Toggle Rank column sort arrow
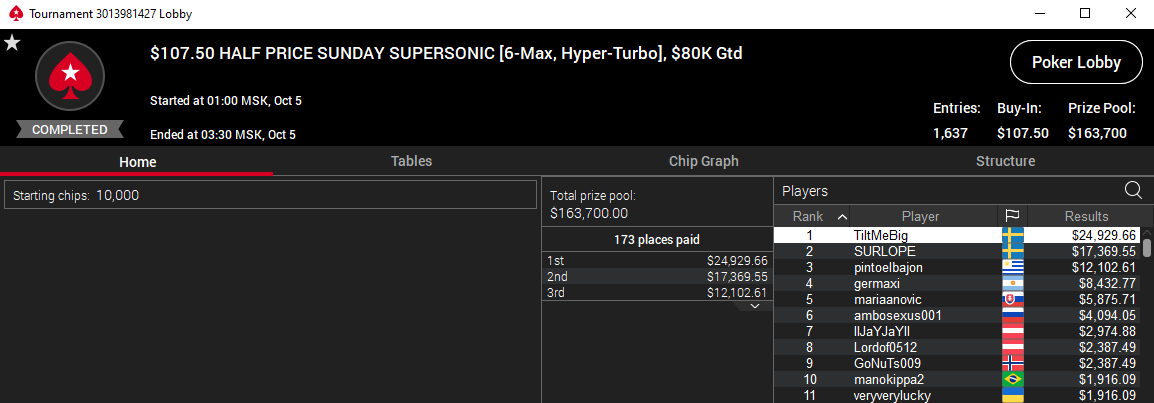 841,216
